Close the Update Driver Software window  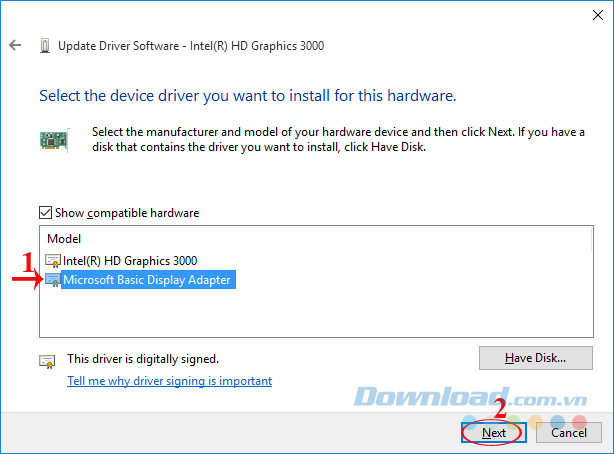click(x=598, y=15)
